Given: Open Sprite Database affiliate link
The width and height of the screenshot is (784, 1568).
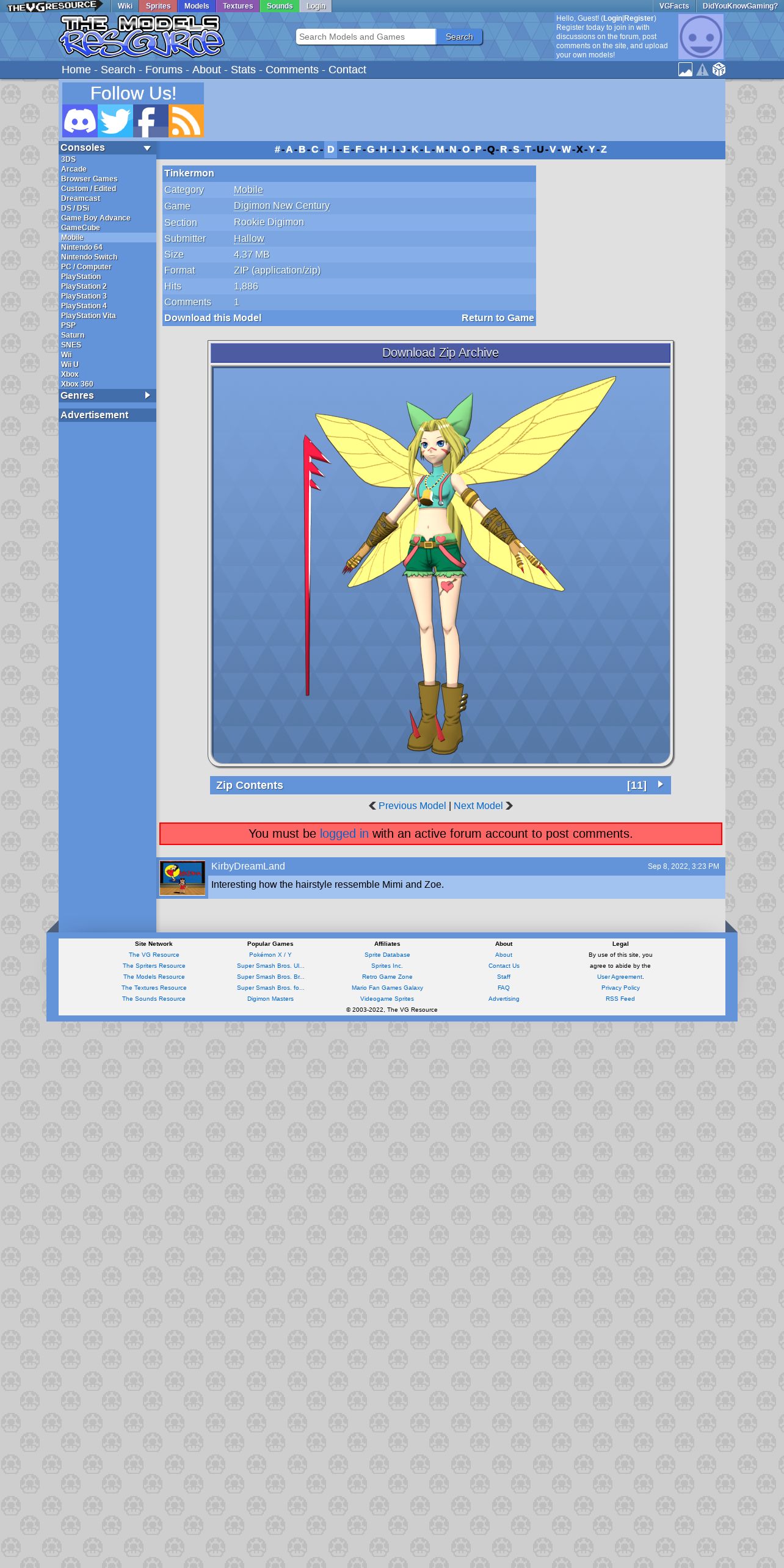Looking at the screenshot, I should pos(387,955).
